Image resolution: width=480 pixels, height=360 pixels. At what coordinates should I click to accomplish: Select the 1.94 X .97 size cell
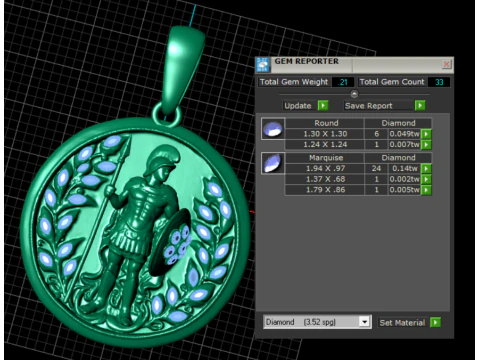tap(325, 168)
